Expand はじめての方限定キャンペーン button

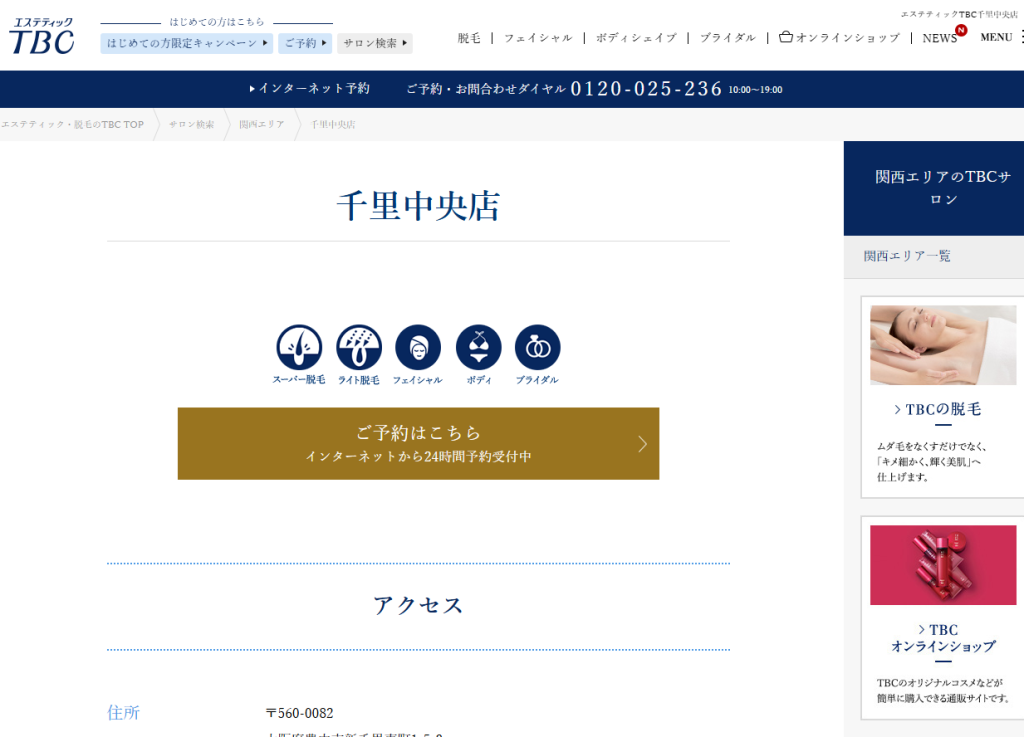(x=187, y=43)
